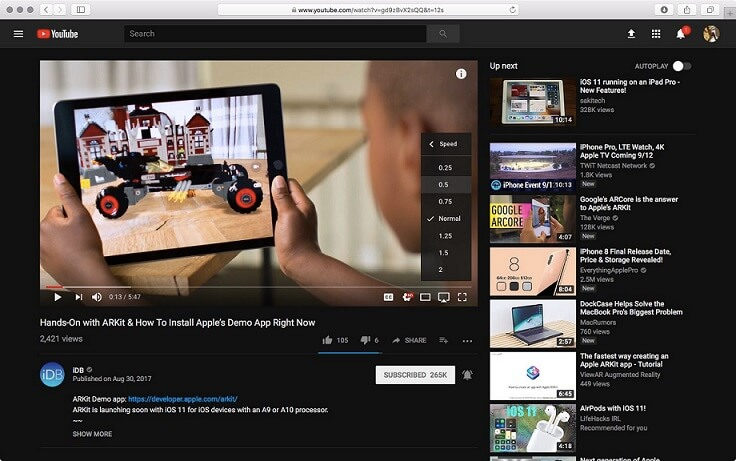Screen dimensions: 736x461
Task: Toggle the Autoplay switch
Action: click(x=682, y=66)
